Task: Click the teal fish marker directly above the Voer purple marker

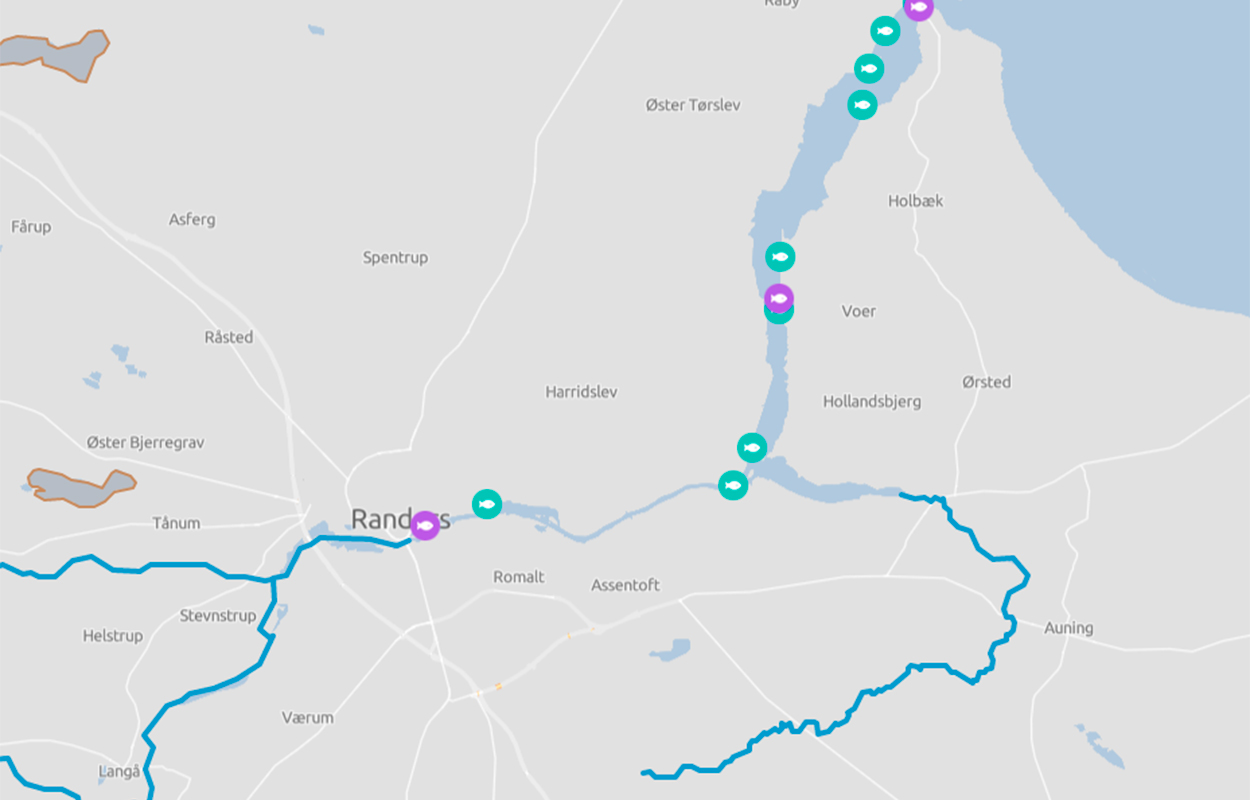Action: click(781, 257)
